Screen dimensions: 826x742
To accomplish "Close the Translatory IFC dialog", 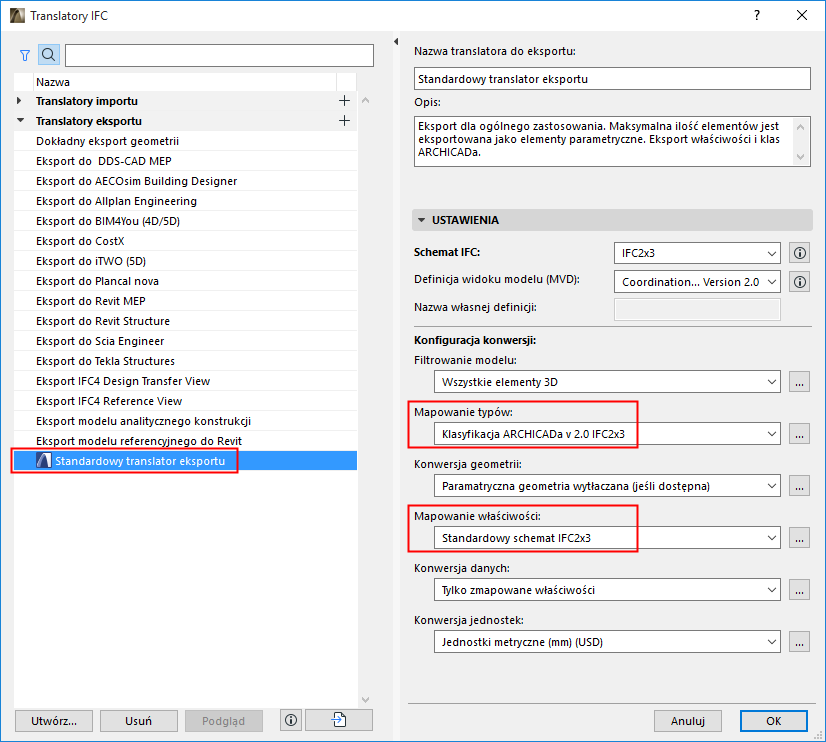I will click(x=802, y=15).
